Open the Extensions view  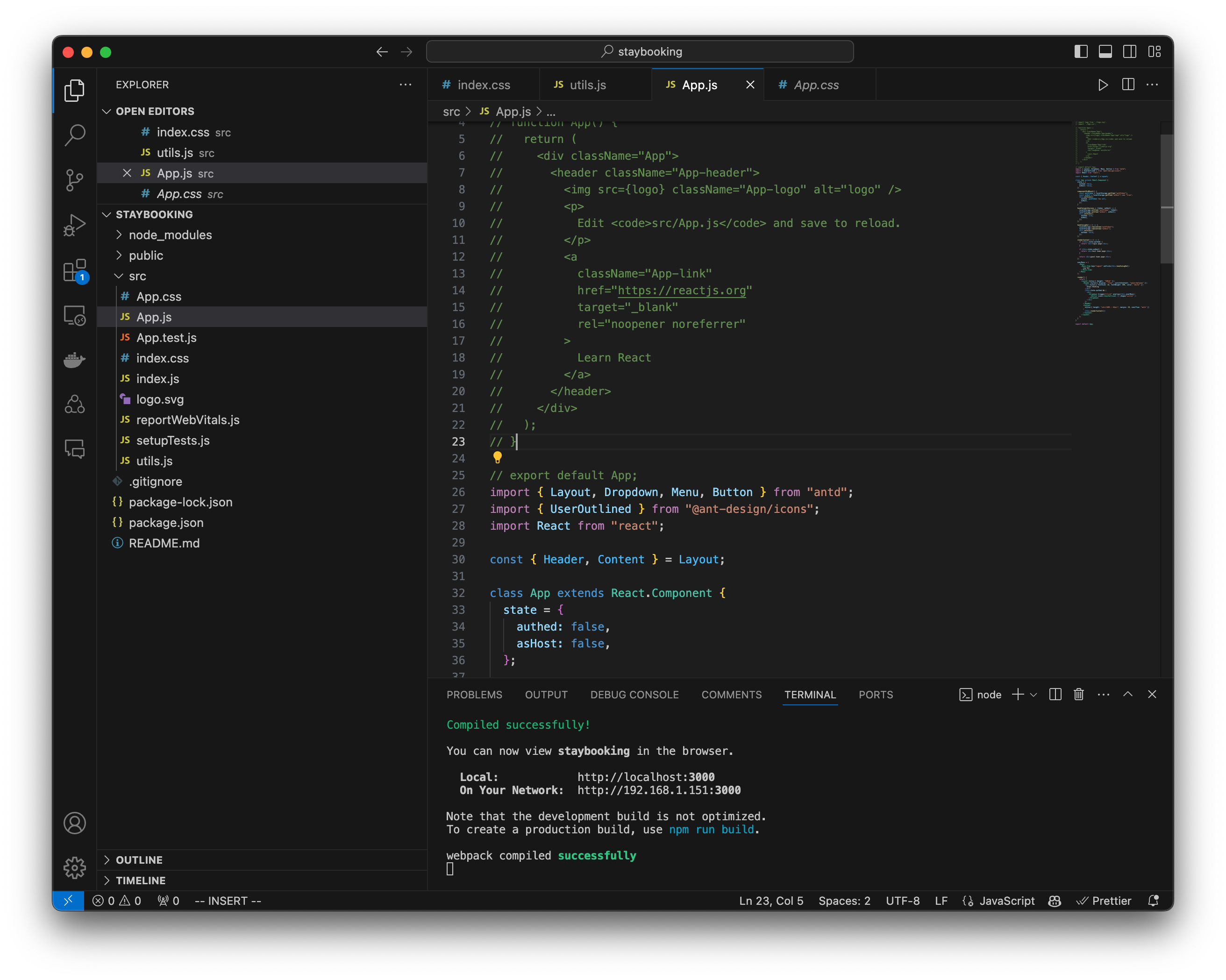tap(74, 271)
